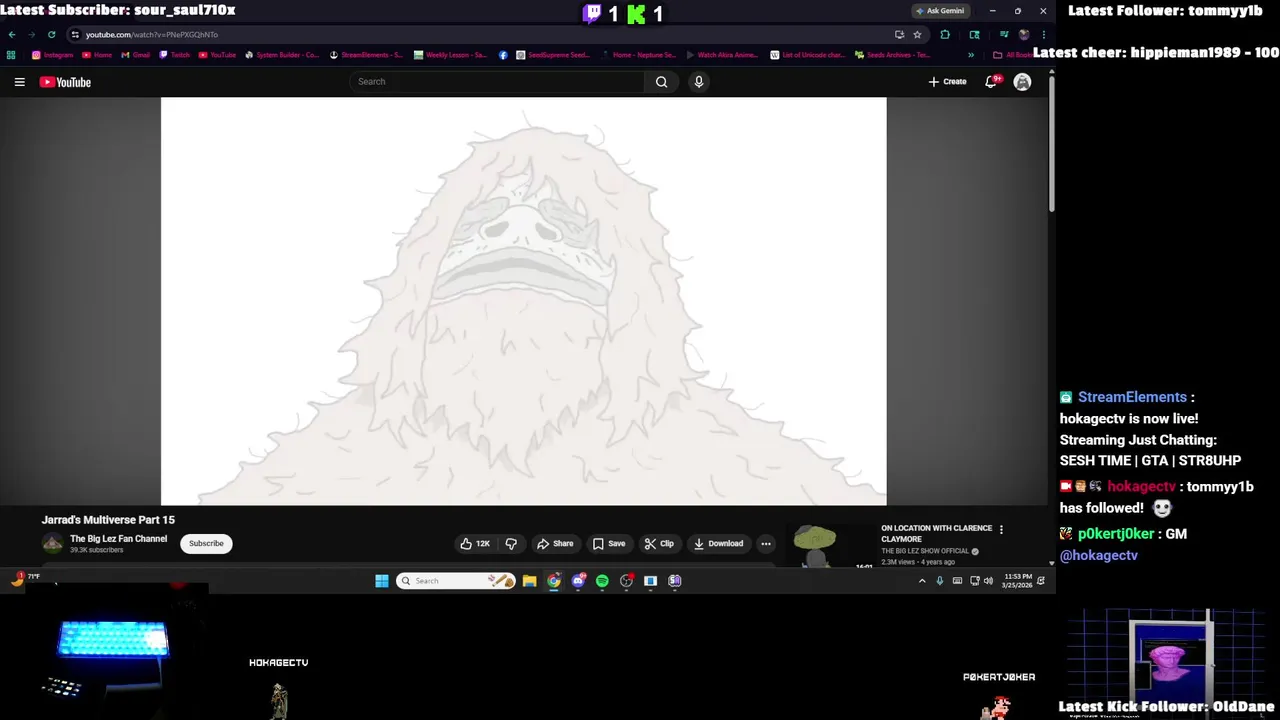Share the Jarrad's Multiverse video
Image resolution: width=1280 pixels, height=720 pixels.
(555, 544)
